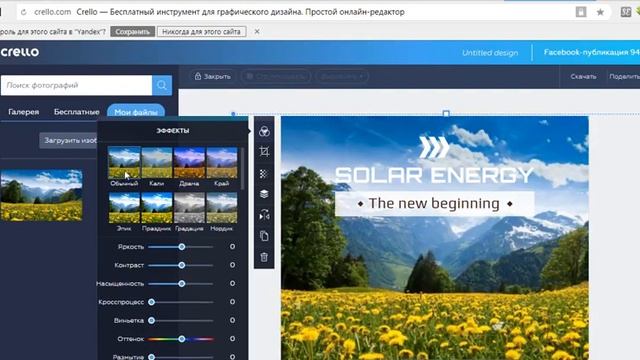Click the Яркость slider handle
Viewport: 640px width, 360px height.
(182, 247)
